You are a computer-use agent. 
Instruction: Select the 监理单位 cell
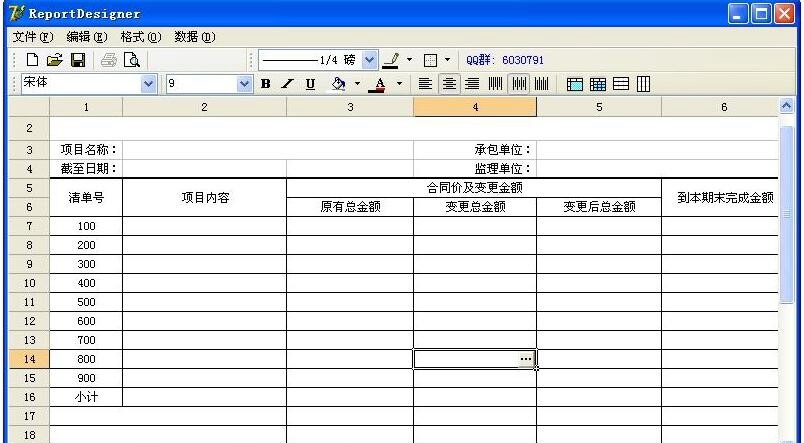click(x=475, y=169)
